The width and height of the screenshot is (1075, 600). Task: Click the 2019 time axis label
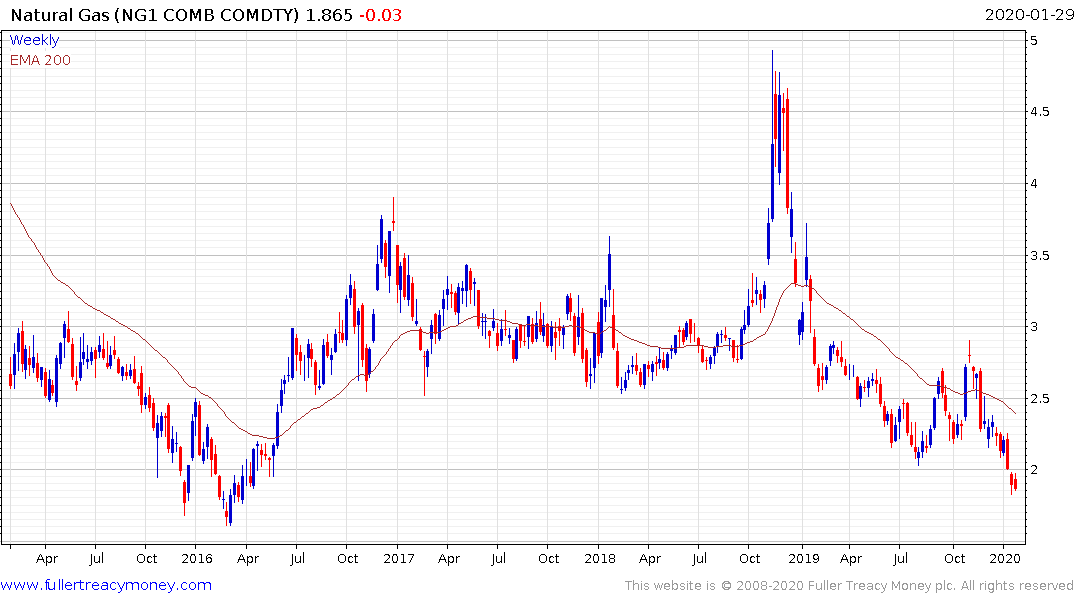pyautogui.click(x=804, y=558)
